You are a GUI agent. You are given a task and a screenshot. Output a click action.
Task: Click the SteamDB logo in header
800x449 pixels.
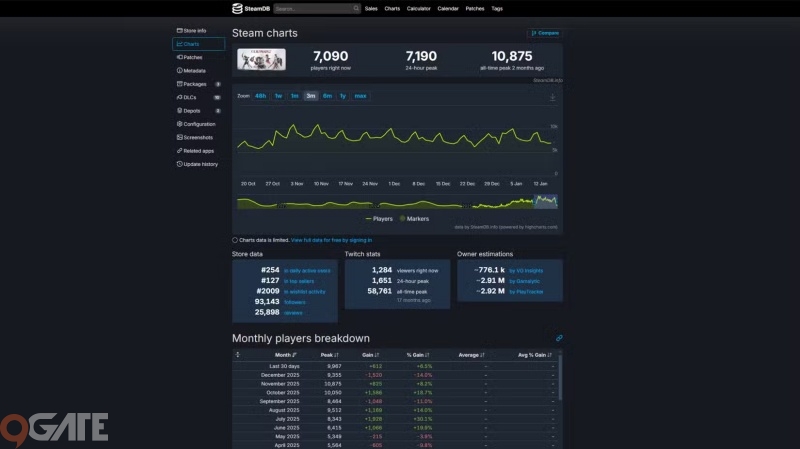[250, 8]
